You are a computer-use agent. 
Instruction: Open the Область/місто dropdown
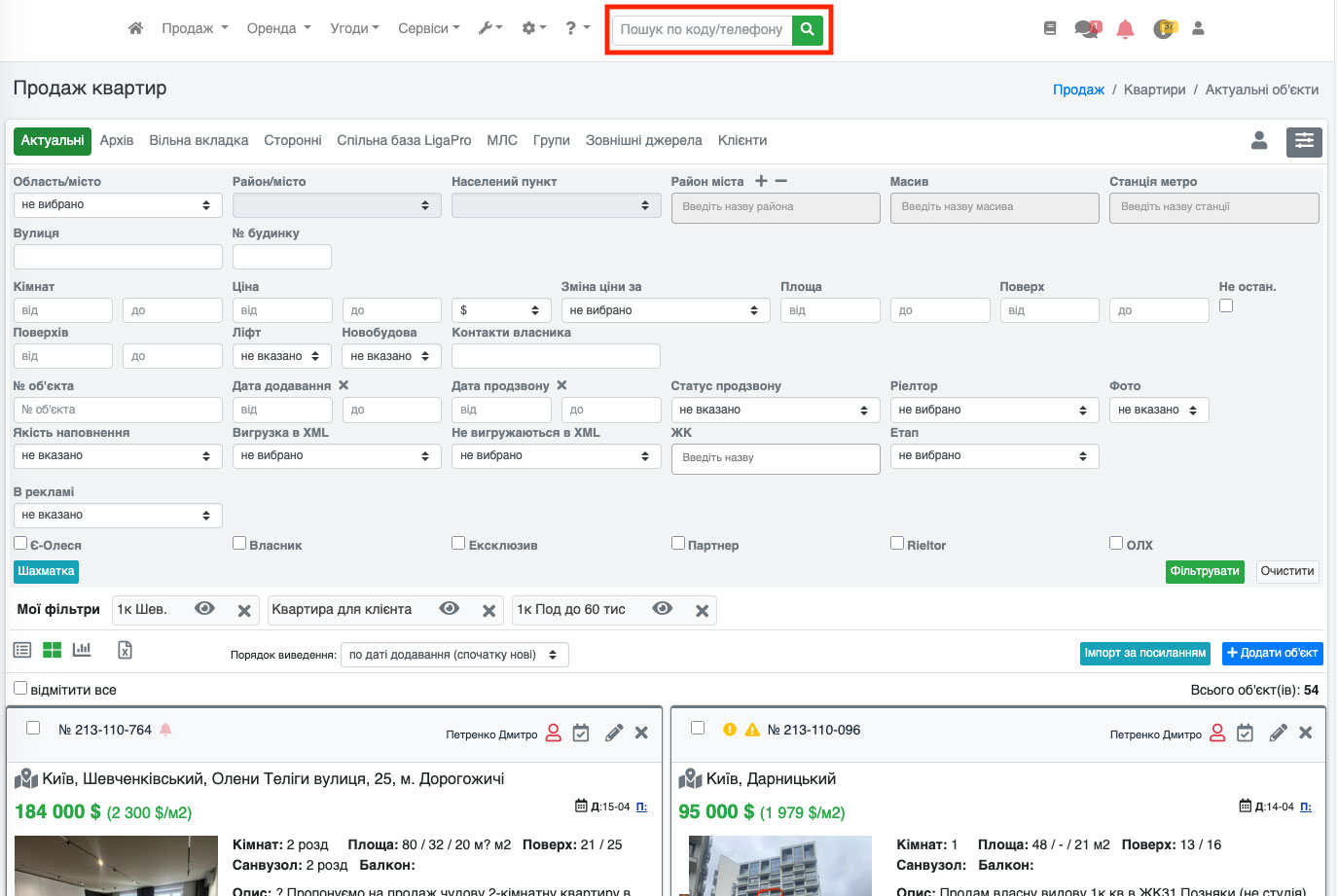117,205
